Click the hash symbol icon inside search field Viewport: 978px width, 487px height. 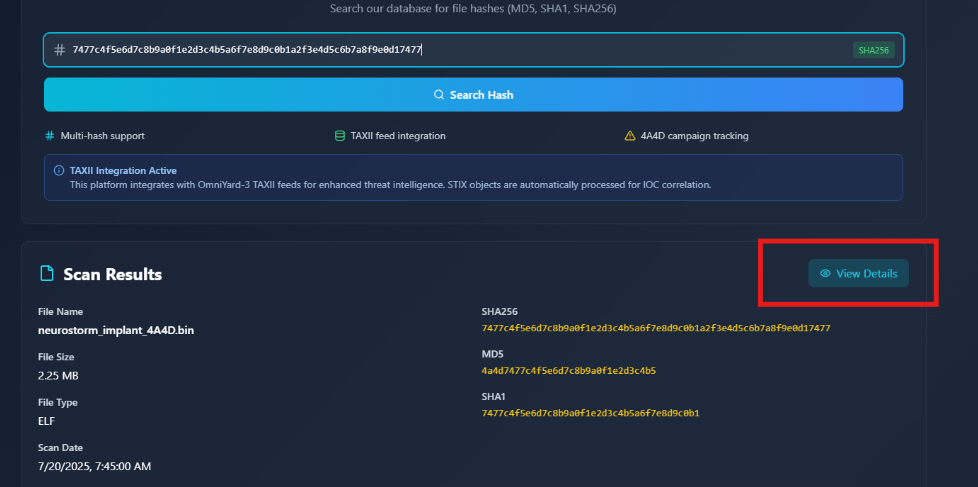pyautogui.click(x=59, y=50)
